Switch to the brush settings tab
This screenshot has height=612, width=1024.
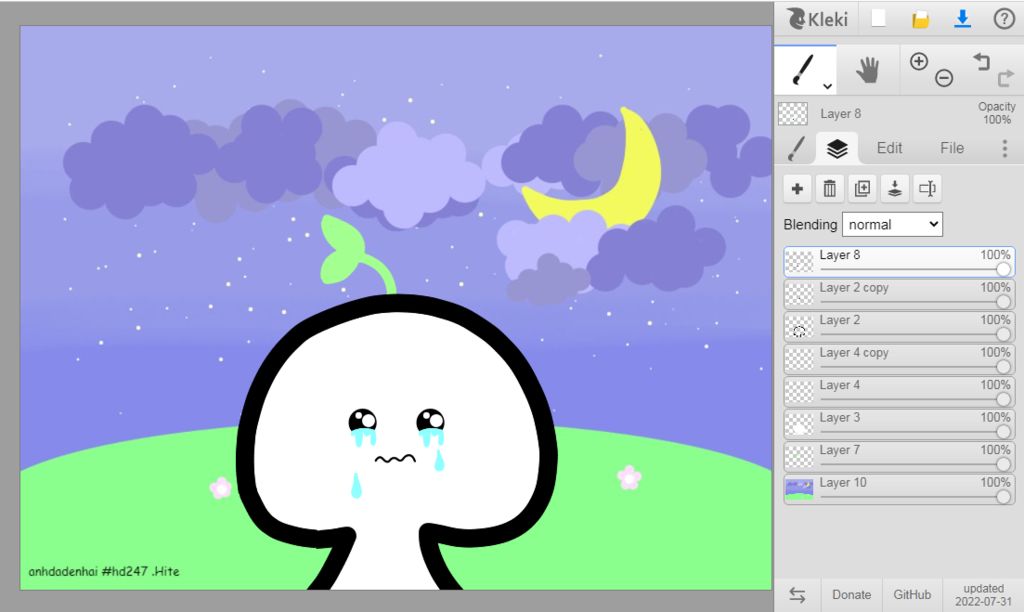click(x=796, y=148)
